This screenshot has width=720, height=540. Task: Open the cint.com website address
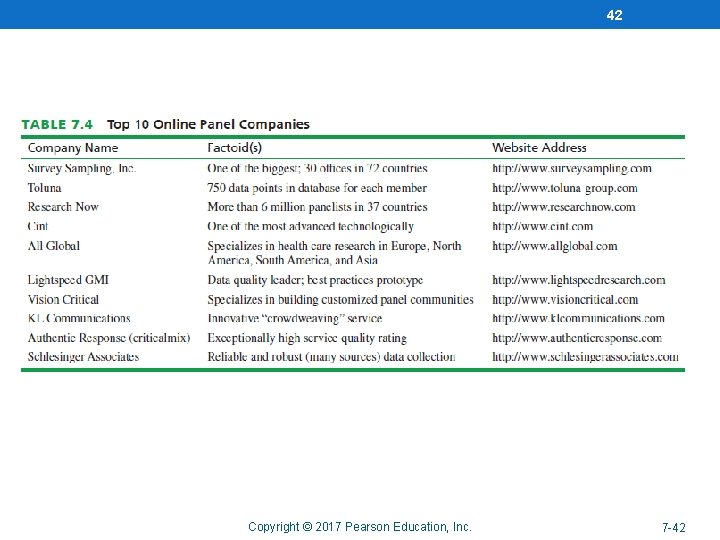(x=543, y=226)
